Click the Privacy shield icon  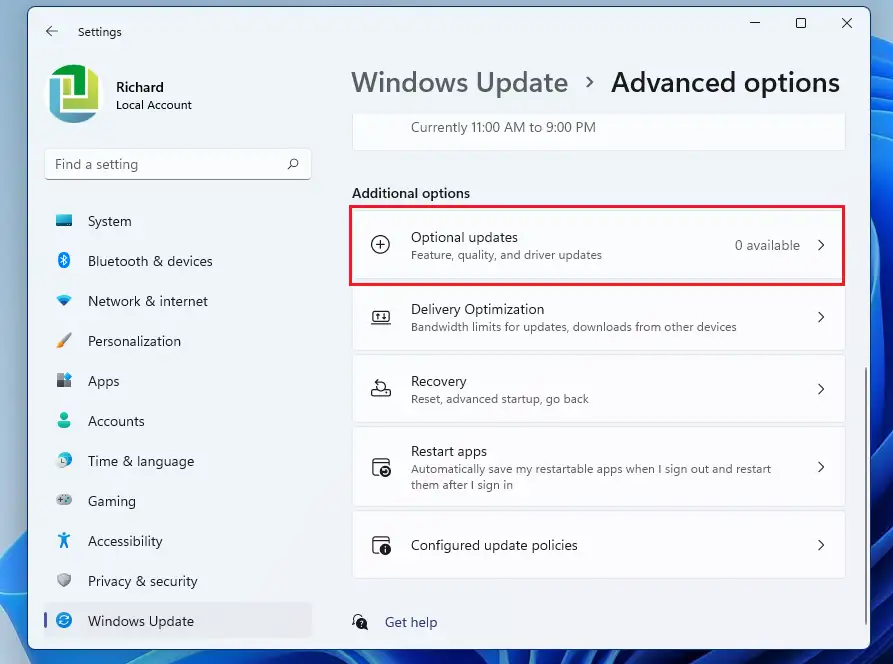click(64, 580)
